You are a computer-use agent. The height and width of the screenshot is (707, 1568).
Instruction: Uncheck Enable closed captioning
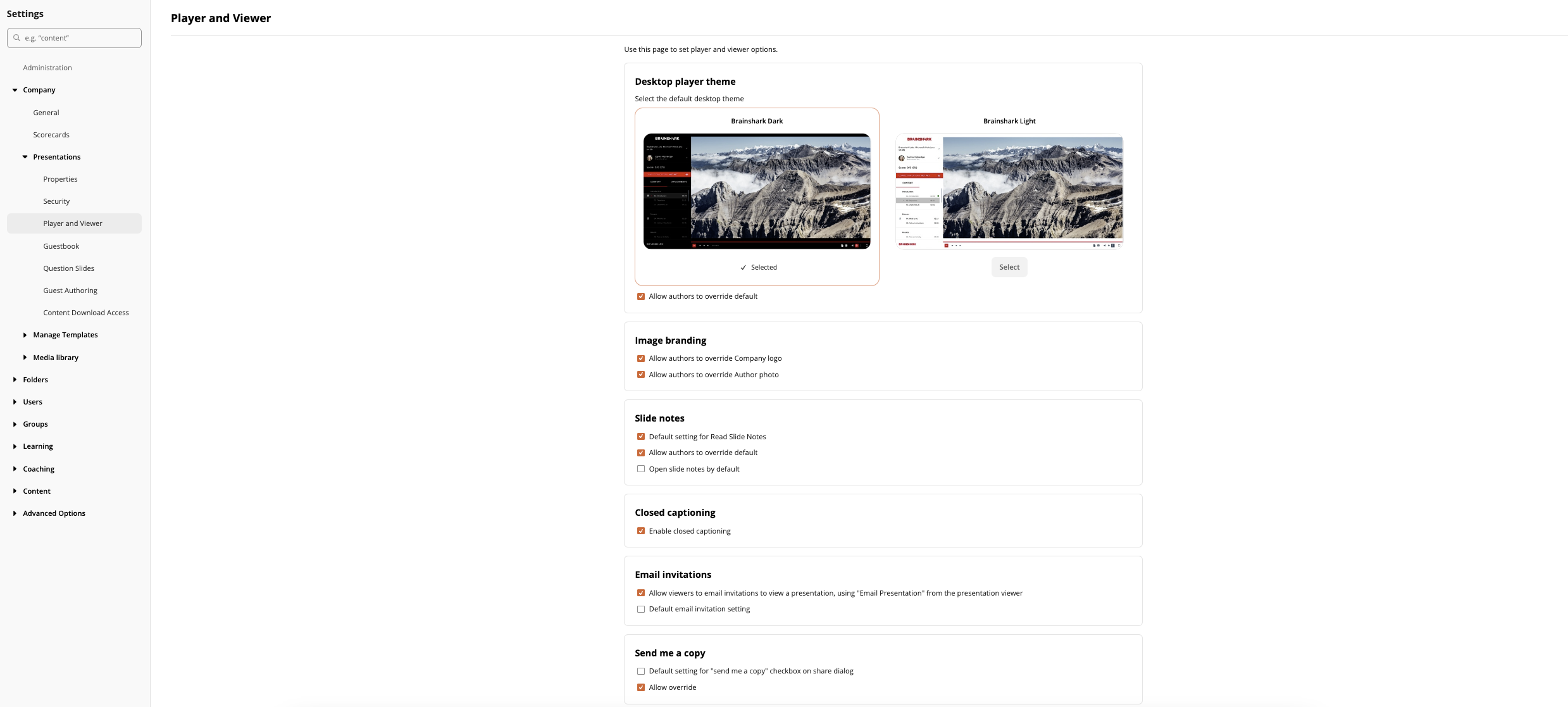640,530
